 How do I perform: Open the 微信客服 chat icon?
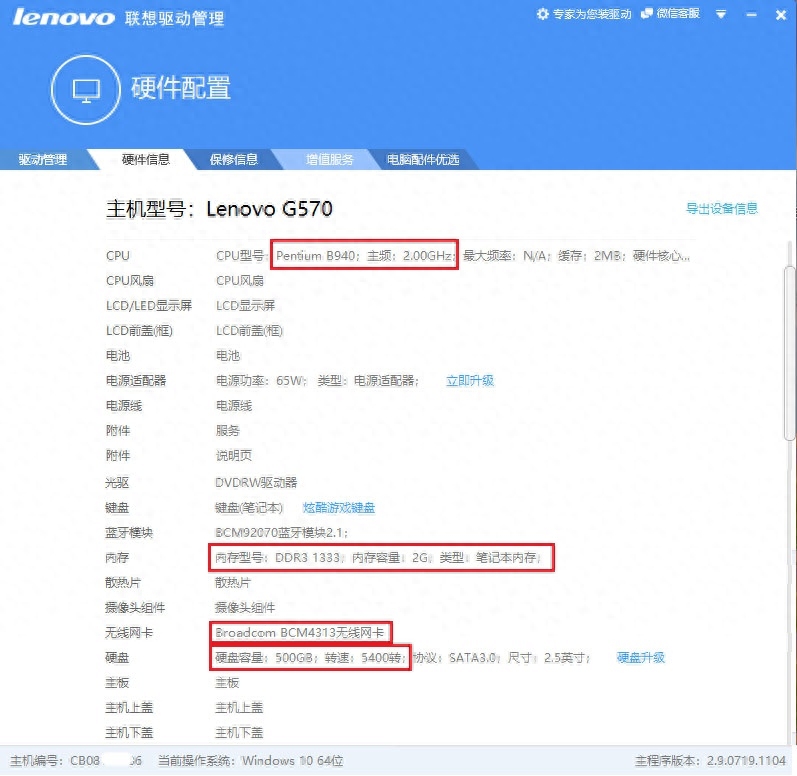tap(646, 13)
